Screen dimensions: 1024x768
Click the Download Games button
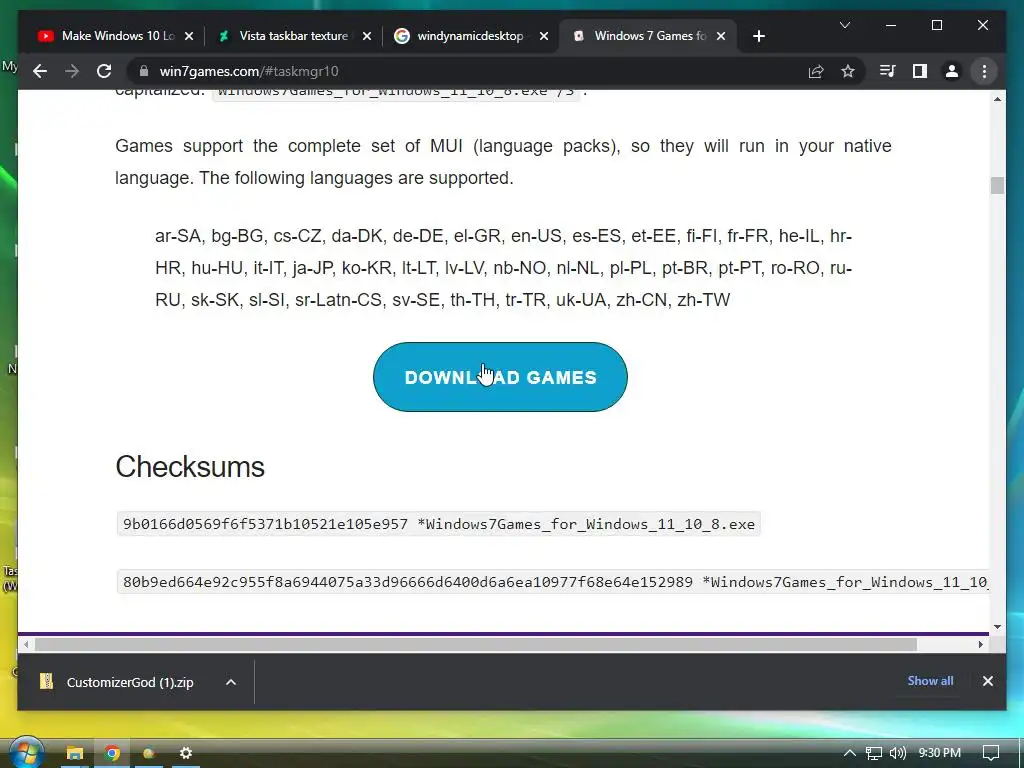(500, 377)
